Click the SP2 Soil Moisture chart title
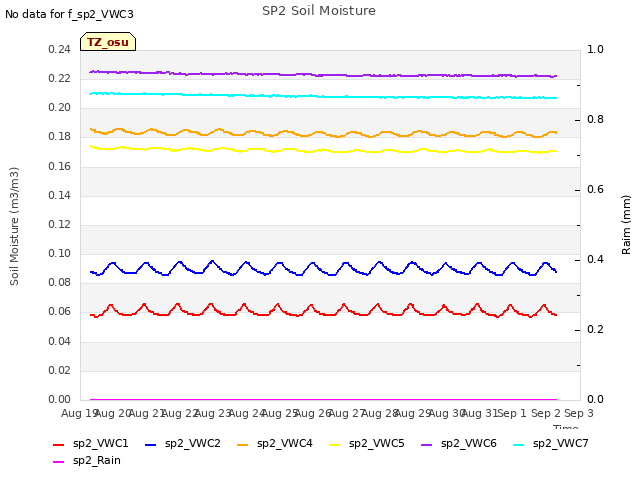Screen dimensions: 640x480 (319, 11)
